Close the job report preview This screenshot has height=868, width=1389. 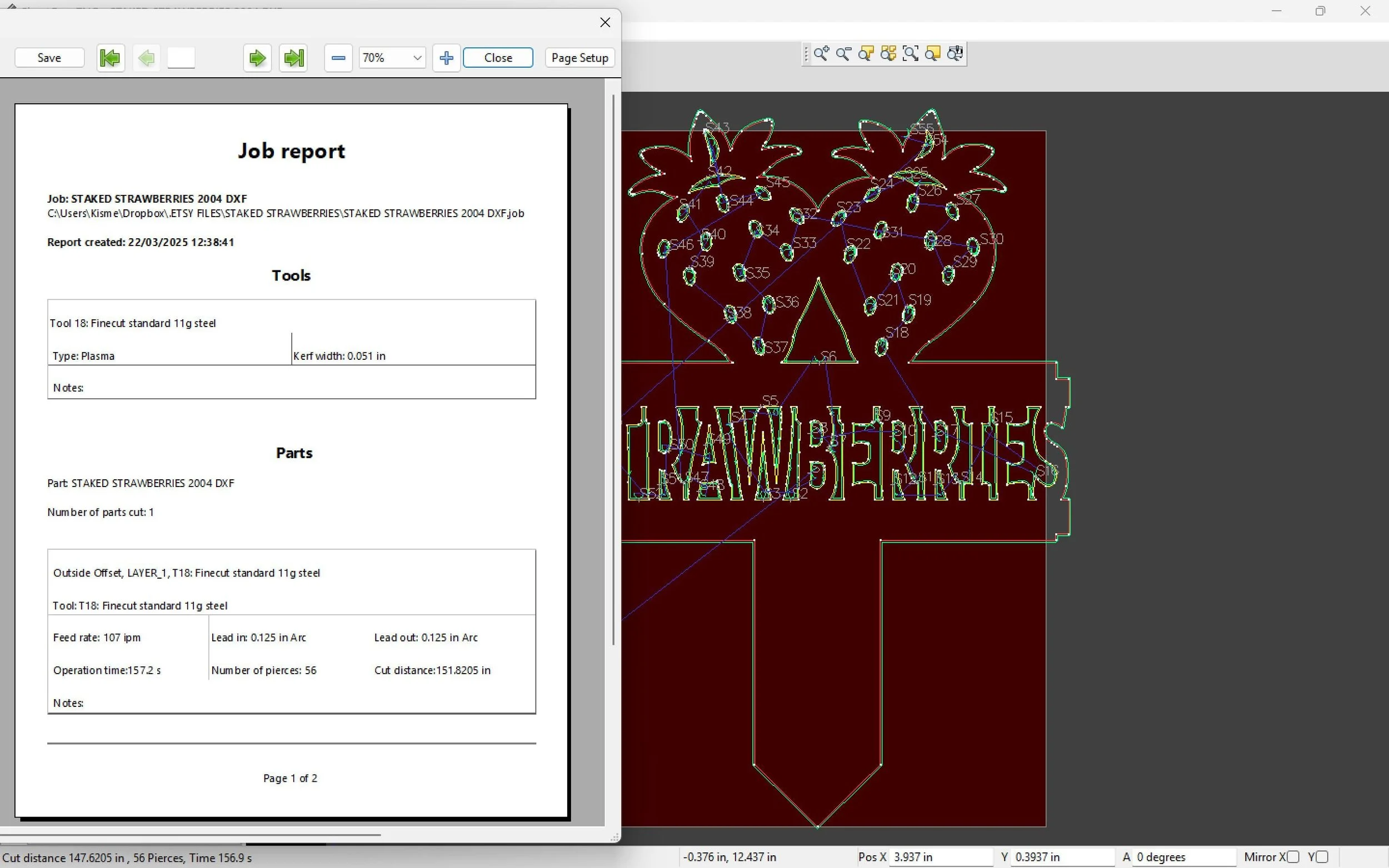498,58
